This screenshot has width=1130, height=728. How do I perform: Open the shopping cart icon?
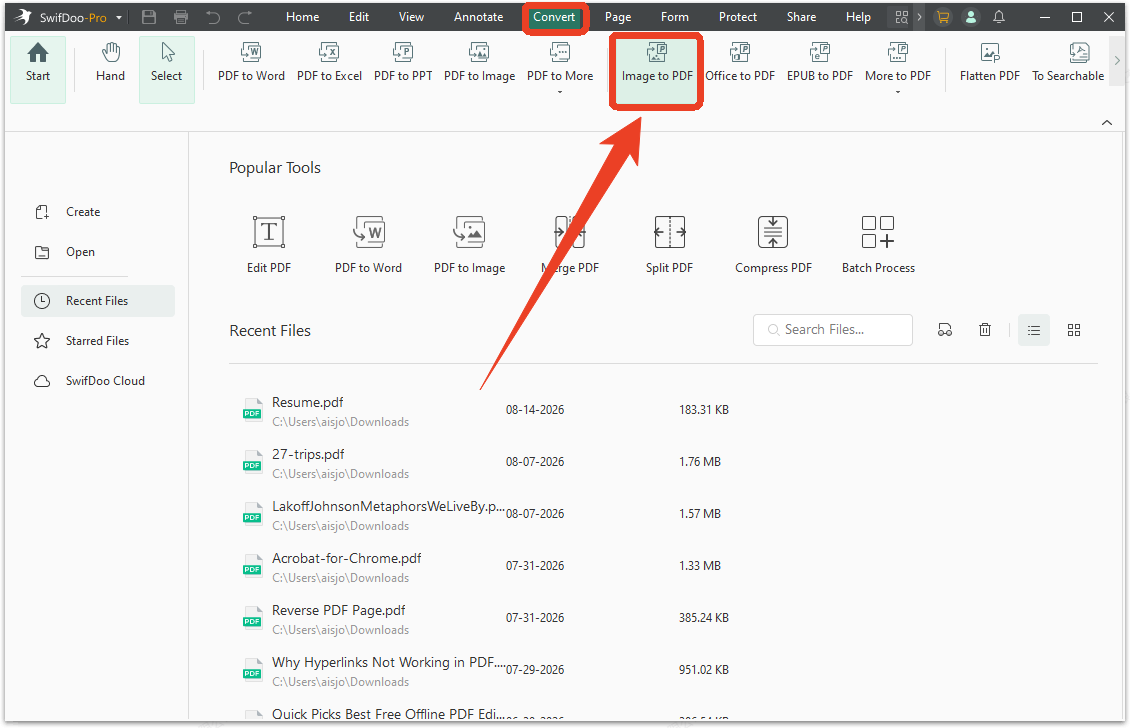coord(943,17)
